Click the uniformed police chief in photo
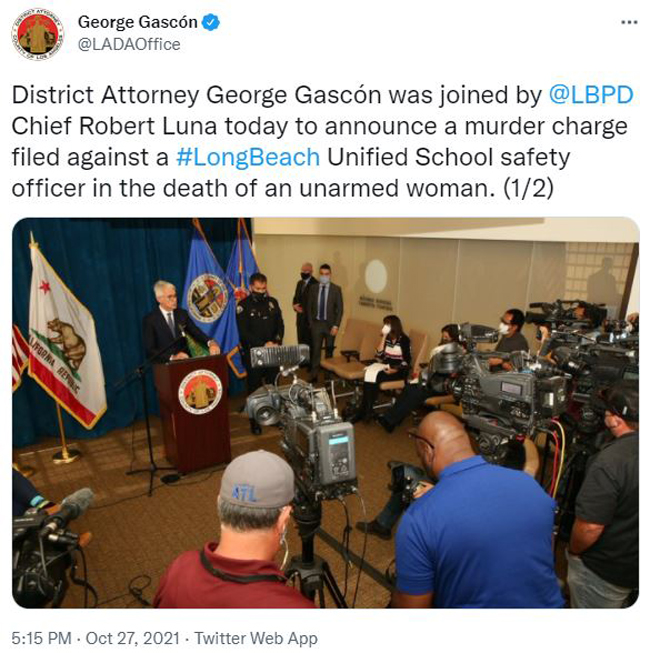This screenshot has width=650, height=653. tap(259, 329)
